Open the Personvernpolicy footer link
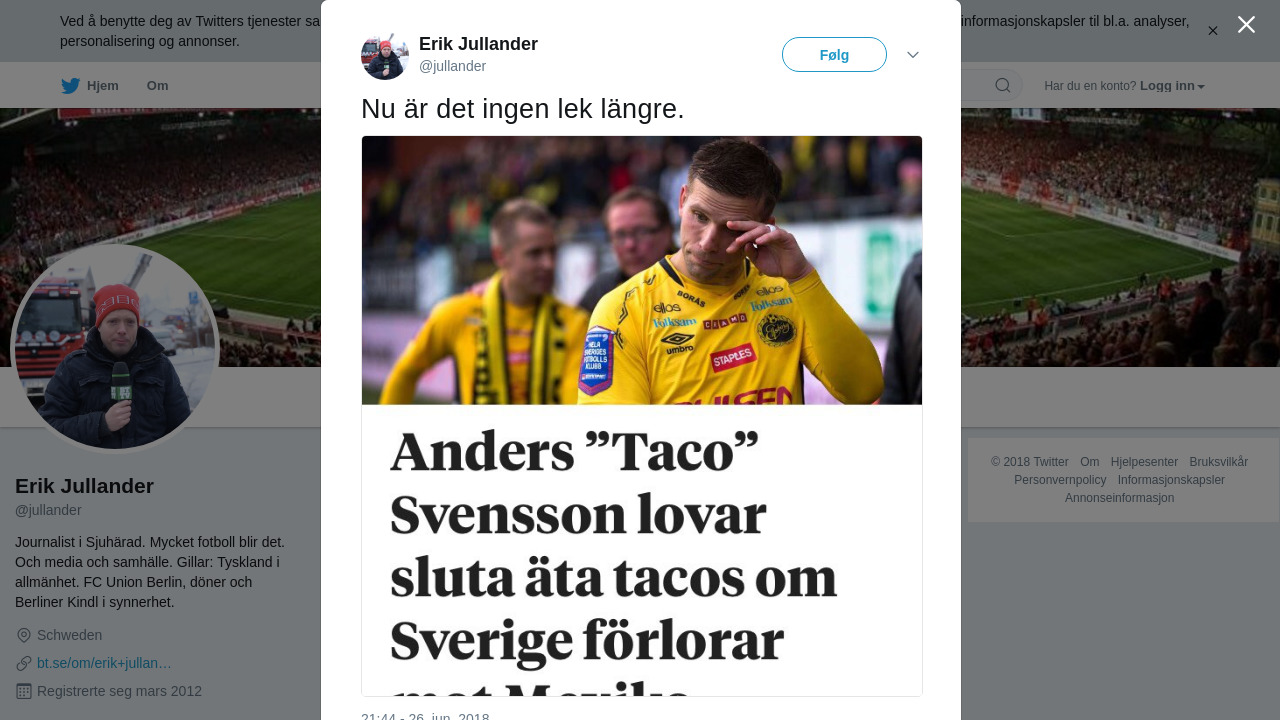 click(x=1060, y=480)
